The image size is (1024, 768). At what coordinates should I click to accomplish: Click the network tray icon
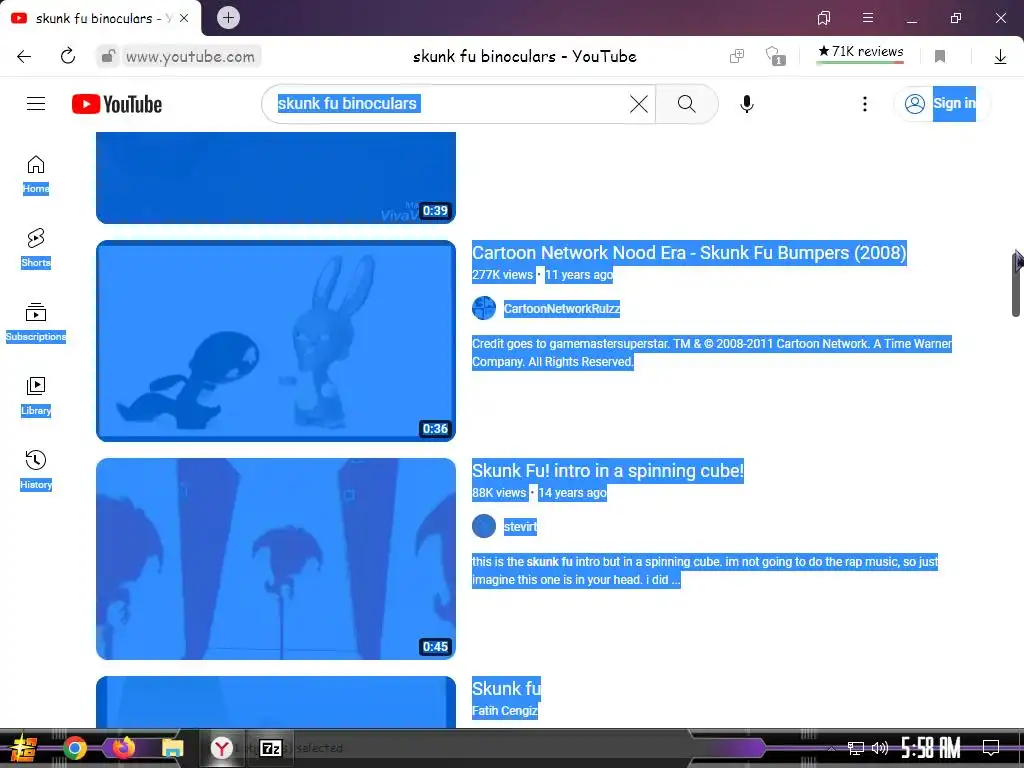[x=856, y=748]
